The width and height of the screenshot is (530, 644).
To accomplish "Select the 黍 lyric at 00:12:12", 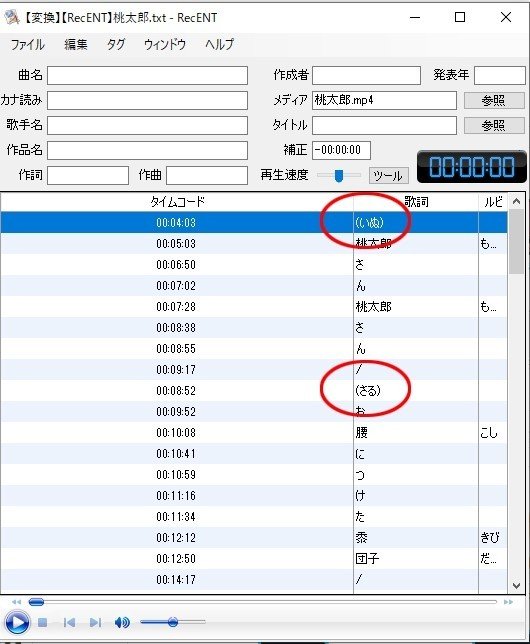I will click(x=362, y=538).
